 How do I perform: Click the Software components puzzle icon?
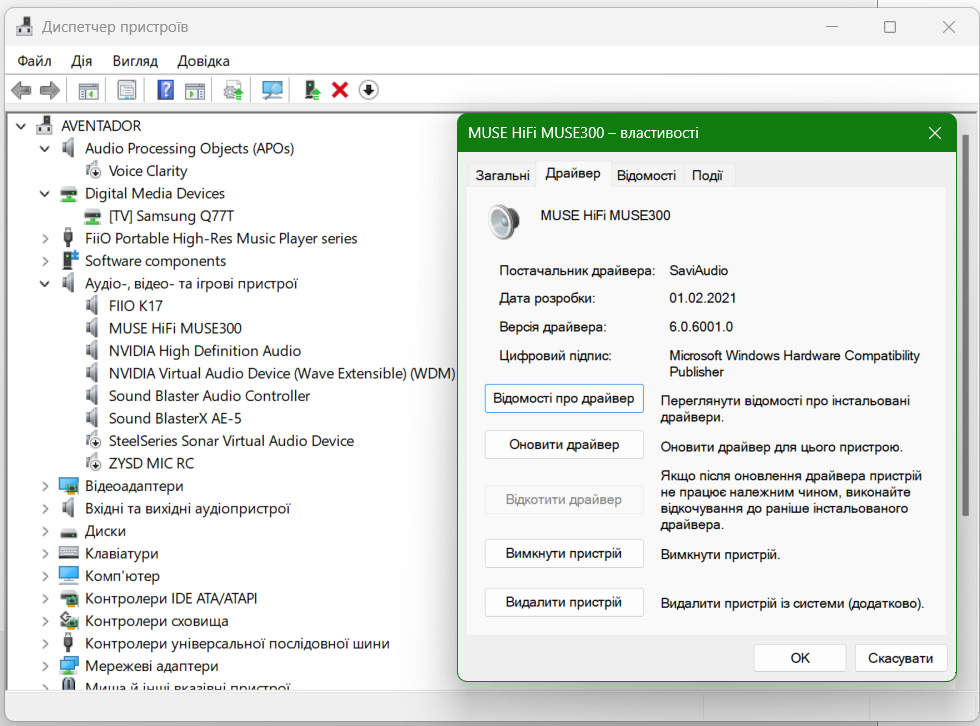[69, 260]
